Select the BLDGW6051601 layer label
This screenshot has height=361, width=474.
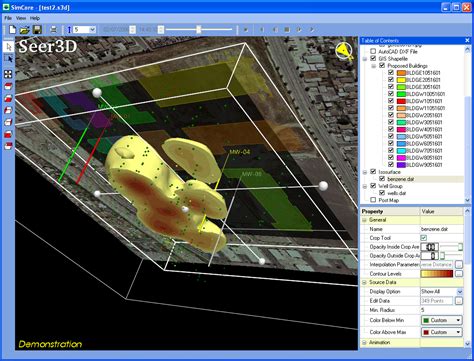click(424, 144)
